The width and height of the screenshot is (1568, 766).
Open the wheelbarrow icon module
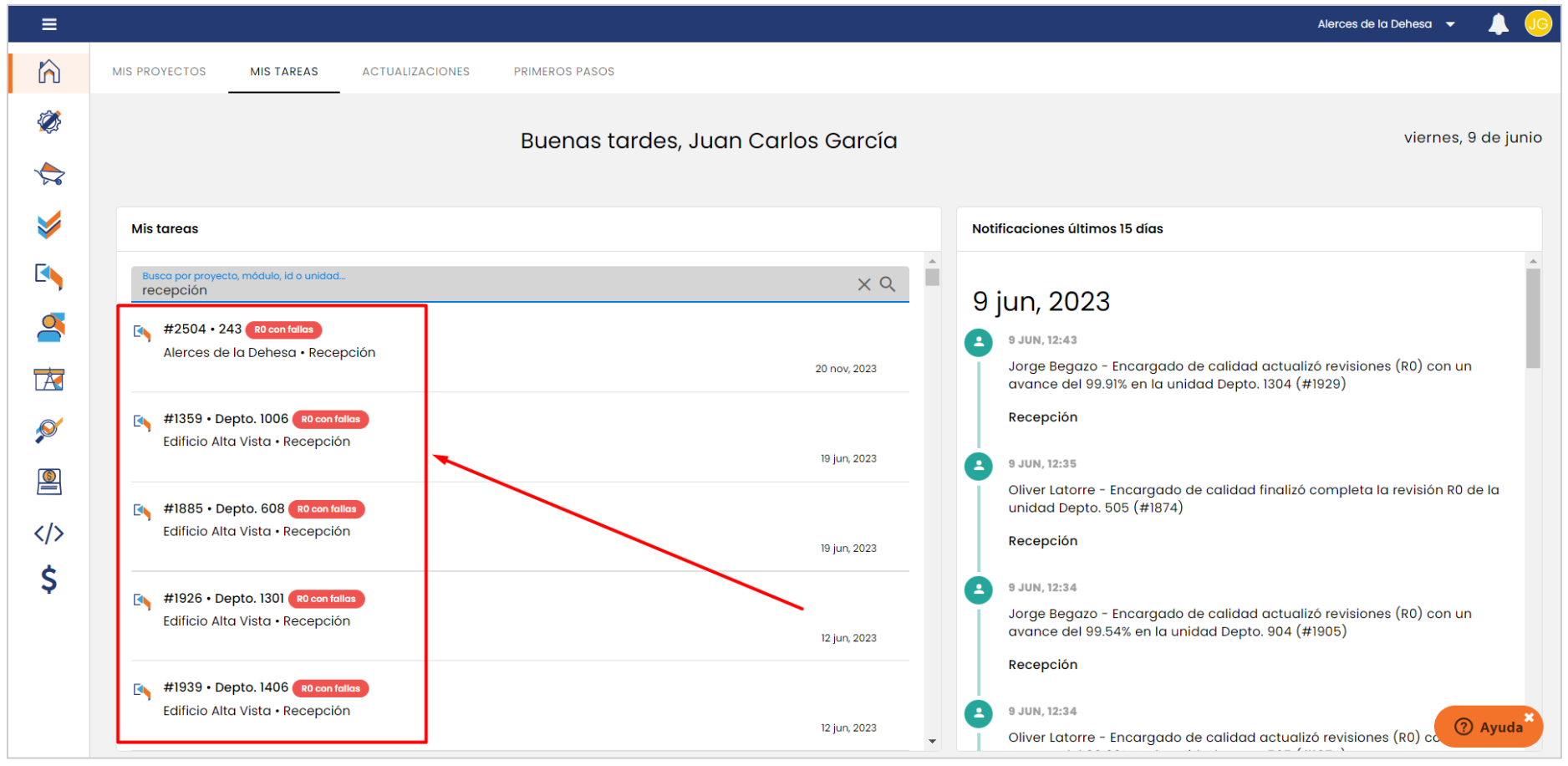[x=49, y=174]
